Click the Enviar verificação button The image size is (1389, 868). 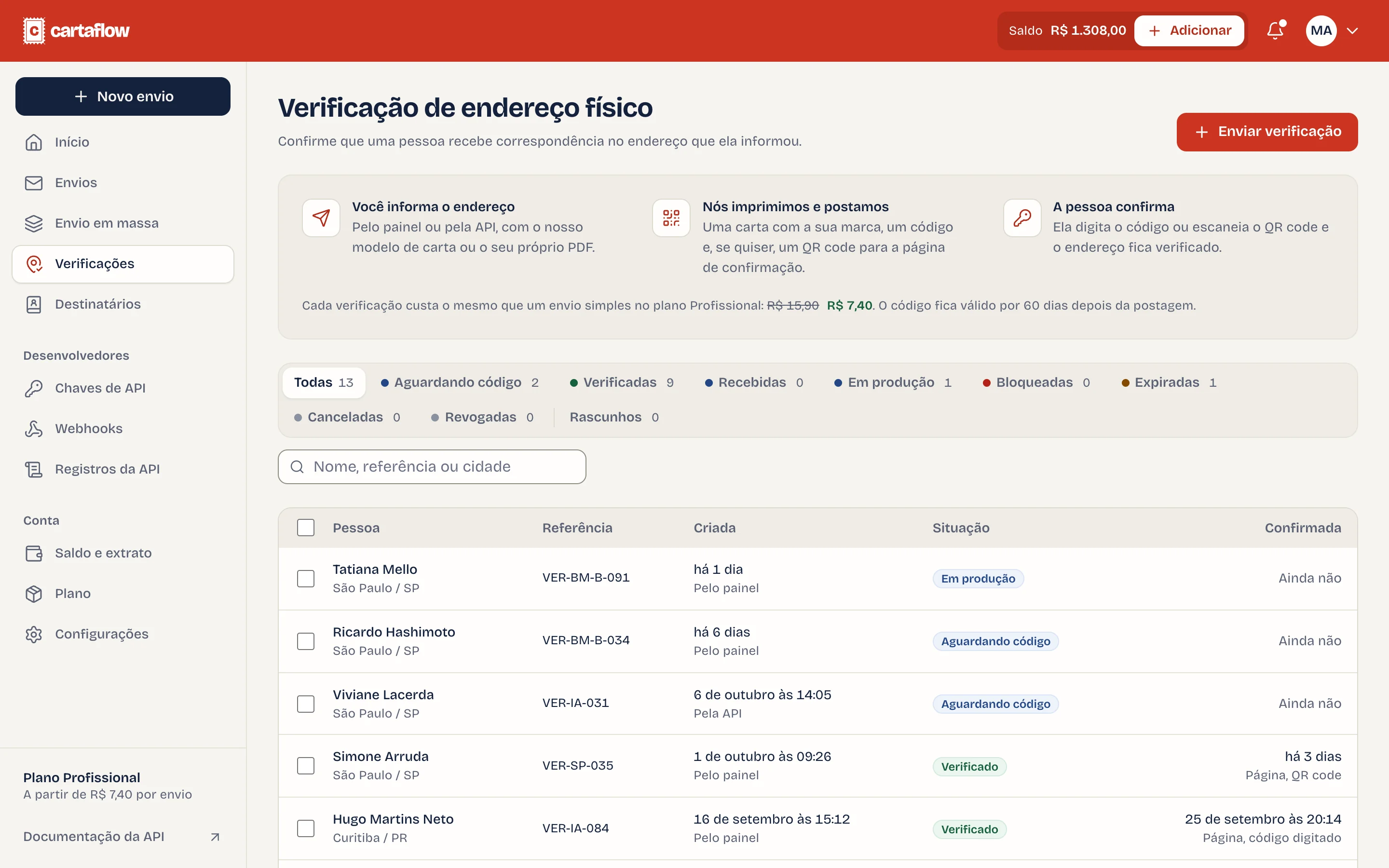pos(1267,132)
